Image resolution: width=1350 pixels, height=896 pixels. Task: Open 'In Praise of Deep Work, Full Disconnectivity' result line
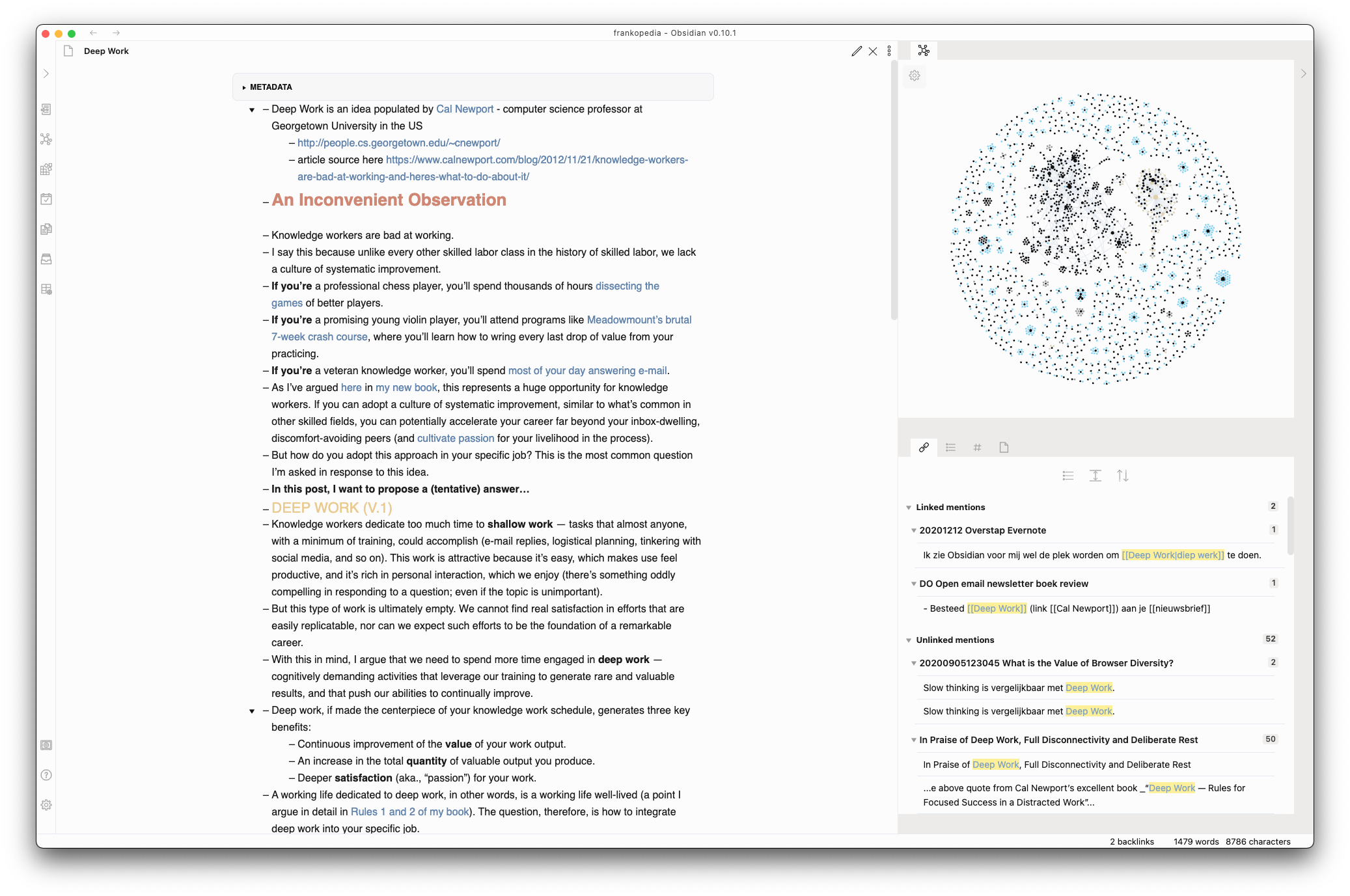tap(1056, 765)
